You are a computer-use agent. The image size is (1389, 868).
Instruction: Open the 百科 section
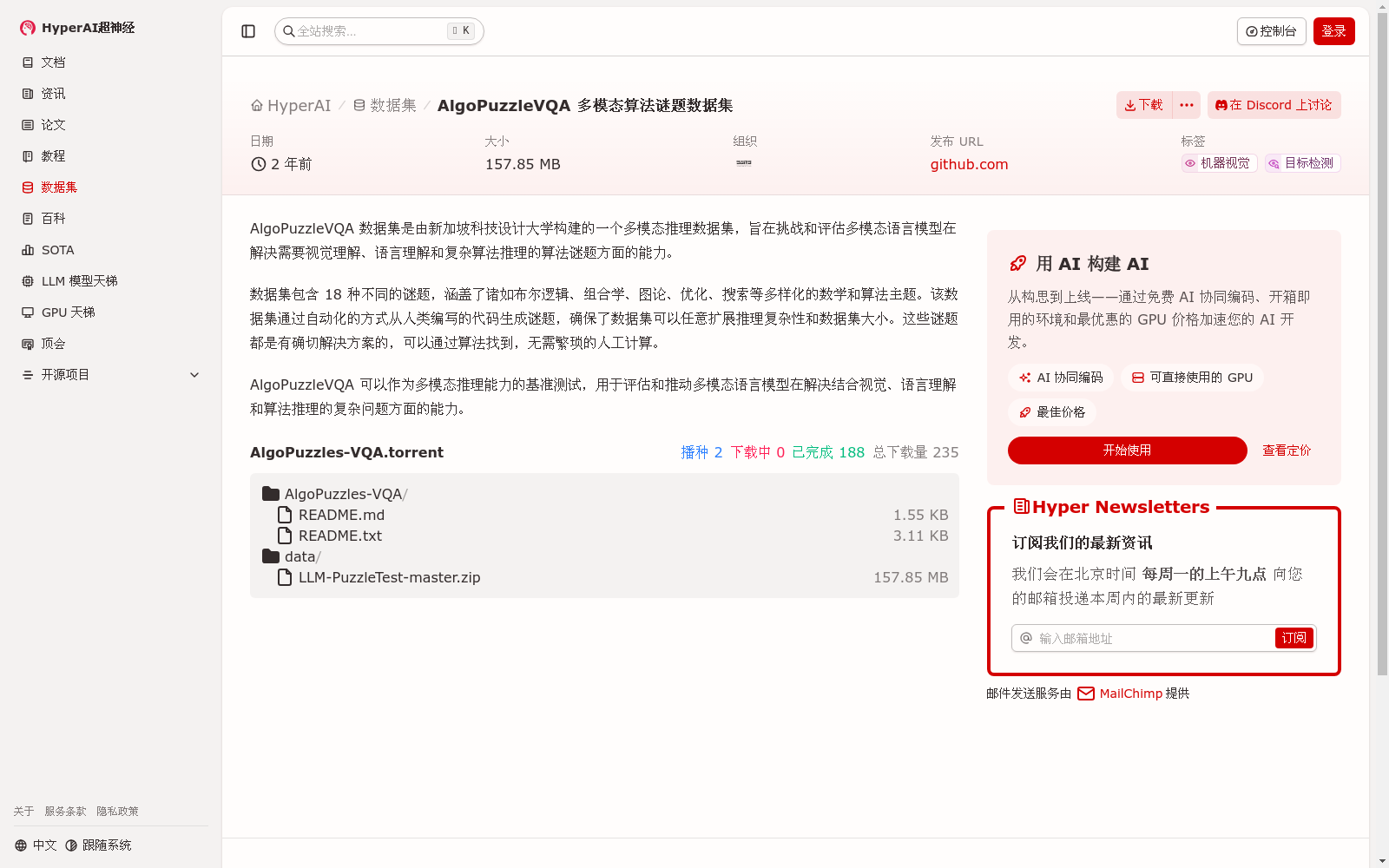(52, 218)
